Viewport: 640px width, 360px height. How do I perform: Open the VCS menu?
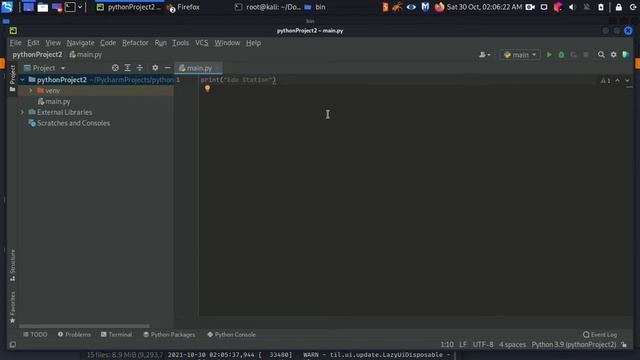coord(201,43)
